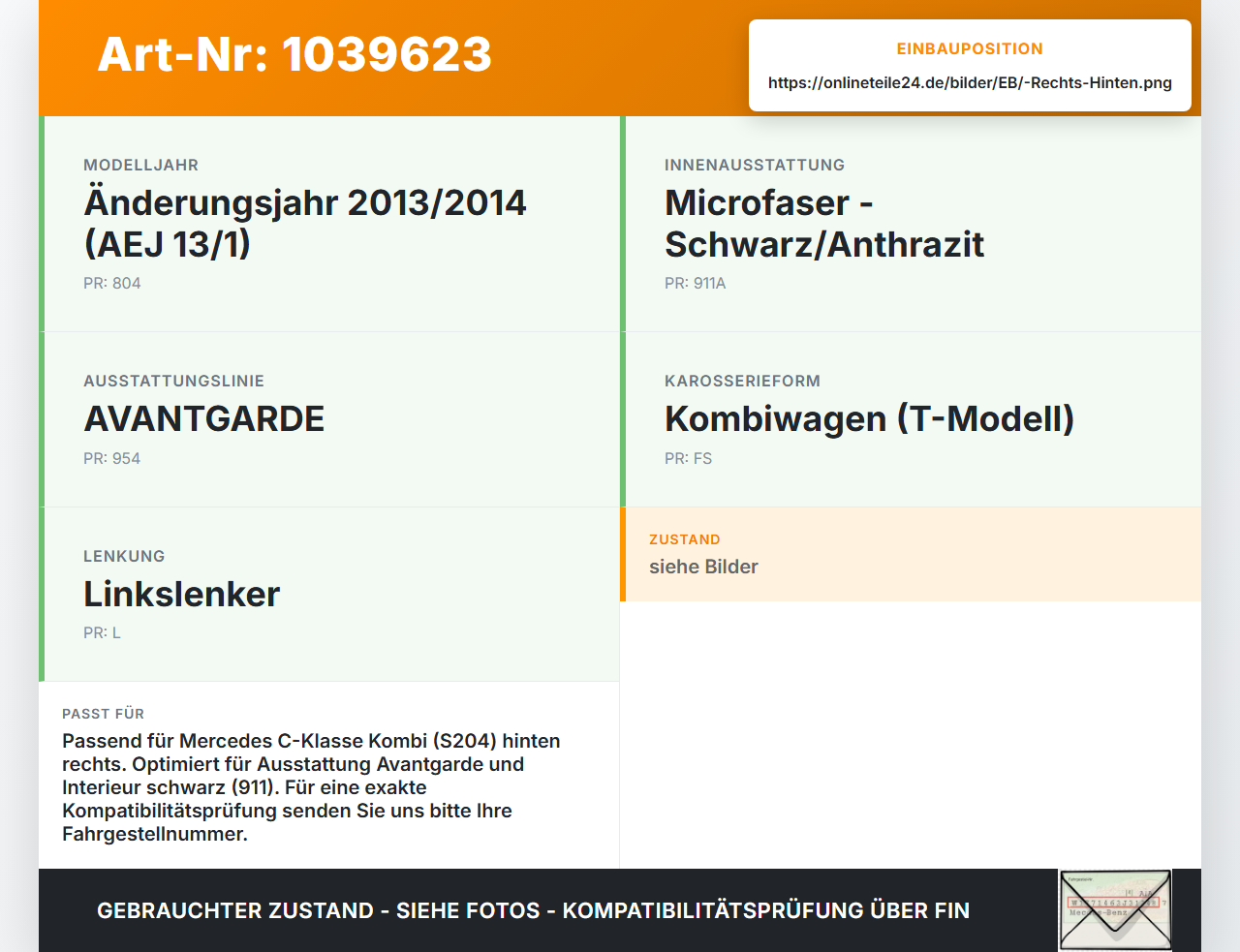The height and width of the screenshot is (952, 1240).
Task: Click the envelope VIN icon in footer
Action: pos(1115,910)
